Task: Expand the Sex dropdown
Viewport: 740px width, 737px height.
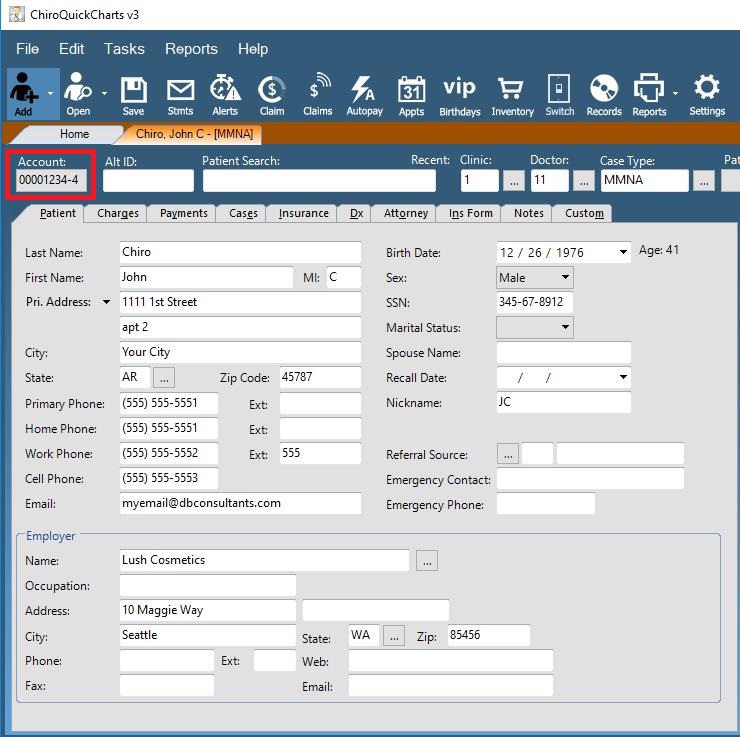Action: click(565, 278)
